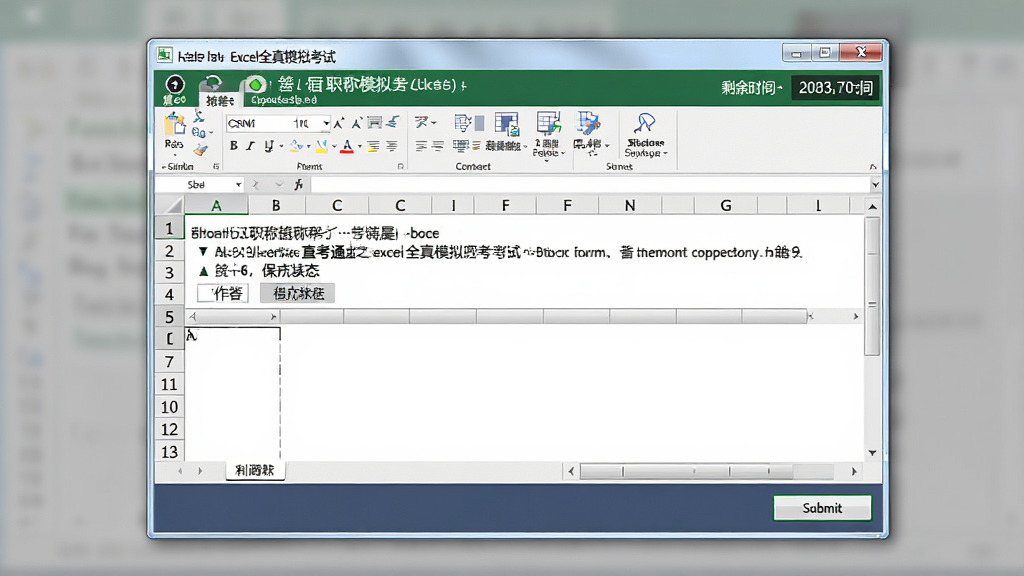
Task: Click the bottom horizontal scrollbar left arrow
Action: [571, 471]
